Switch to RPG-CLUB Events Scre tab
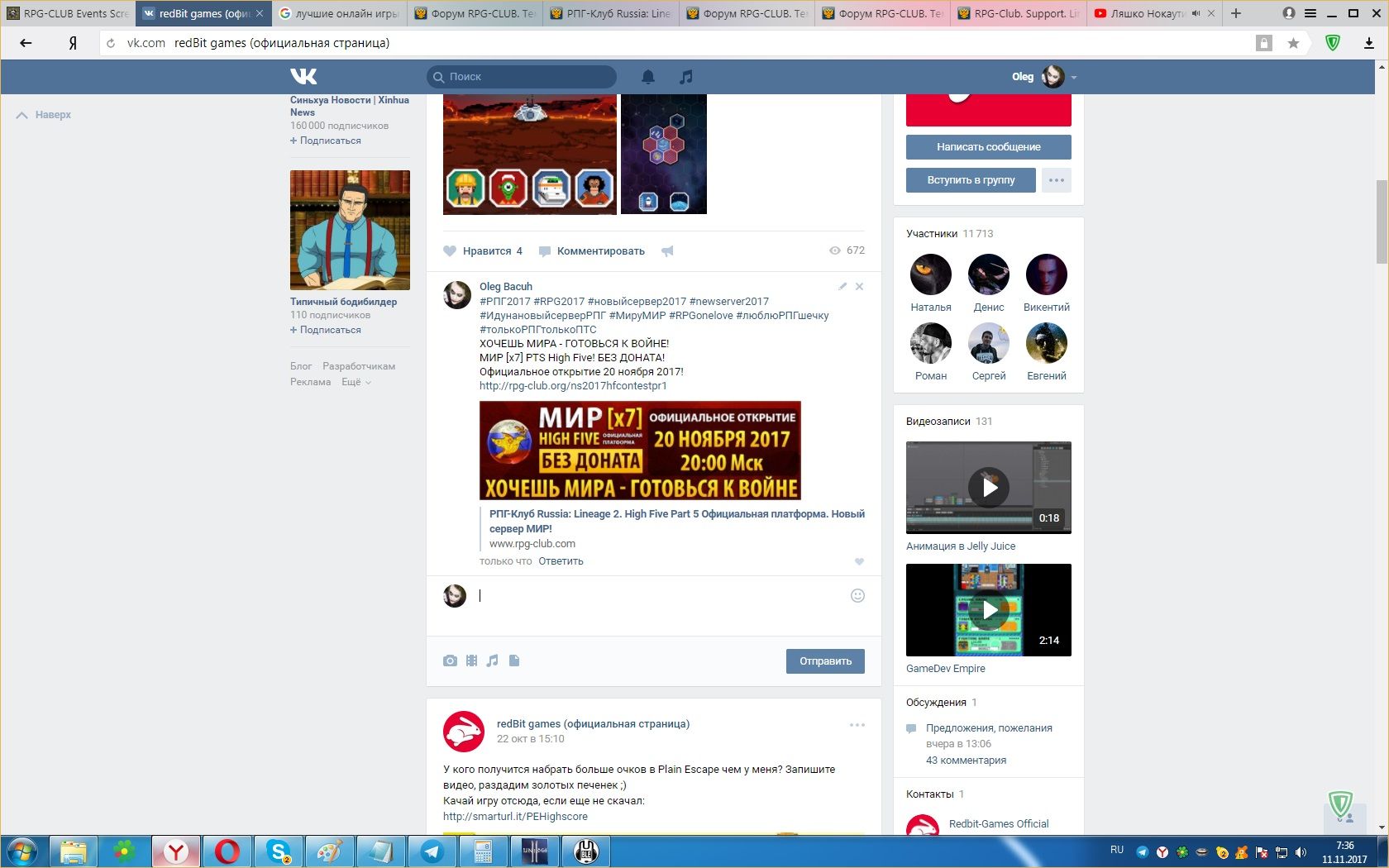The image size is (1389, 868). coord(68,13)
